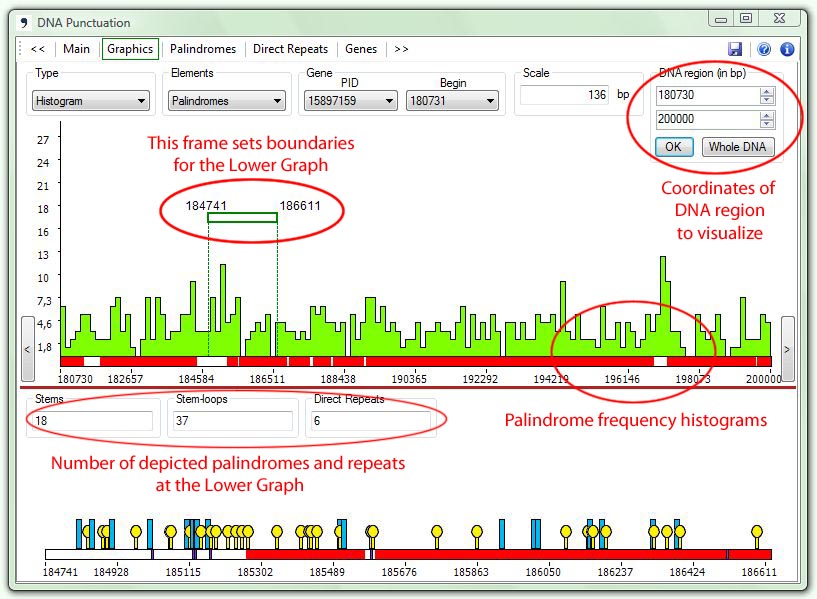817x599 pixels.
Task: Click the save disk icon
Action: [735, 49]
